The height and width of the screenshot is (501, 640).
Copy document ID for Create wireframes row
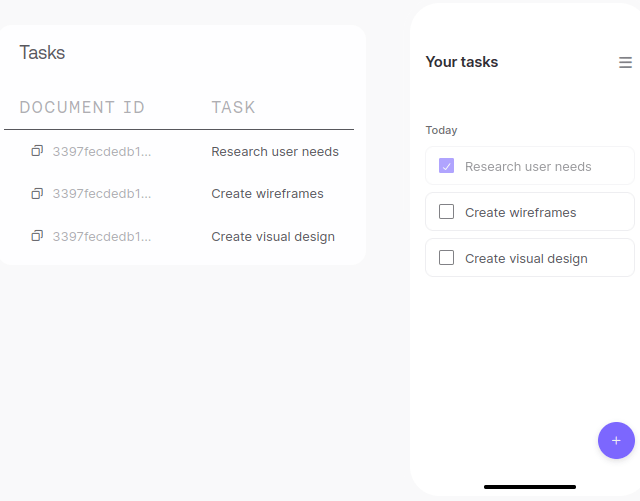point(37,193)
